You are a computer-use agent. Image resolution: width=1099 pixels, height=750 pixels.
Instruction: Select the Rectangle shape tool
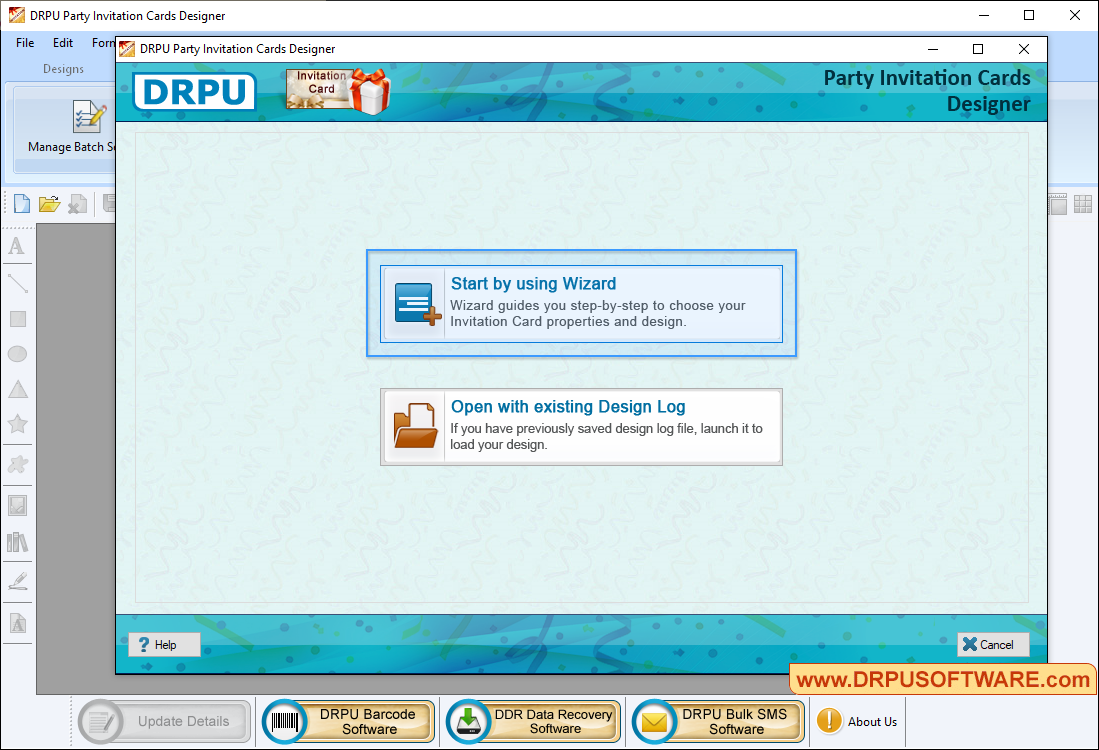(x=17, y=319)
